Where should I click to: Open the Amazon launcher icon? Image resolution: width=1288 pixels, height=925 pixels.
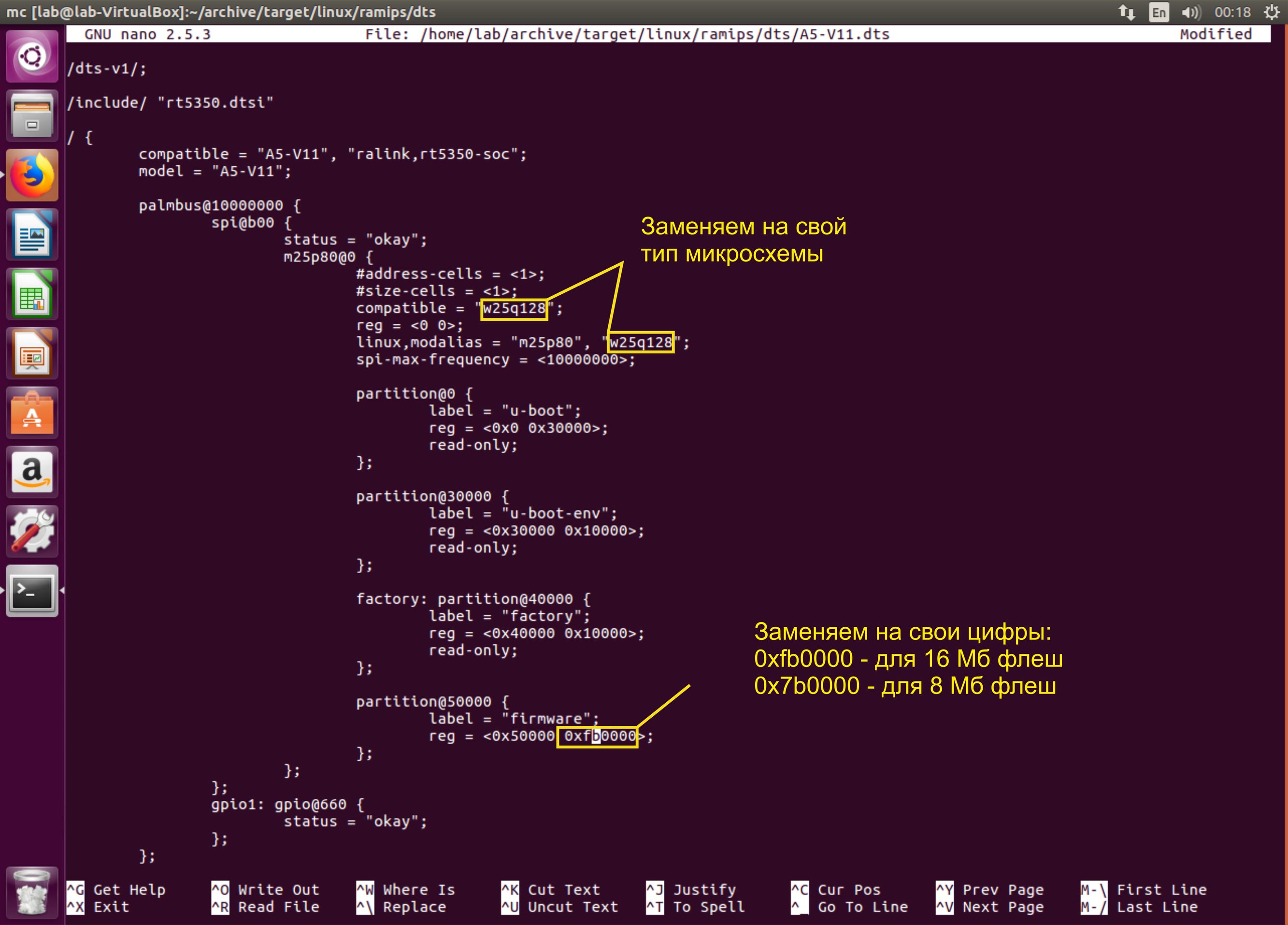(x=32, y=472)
